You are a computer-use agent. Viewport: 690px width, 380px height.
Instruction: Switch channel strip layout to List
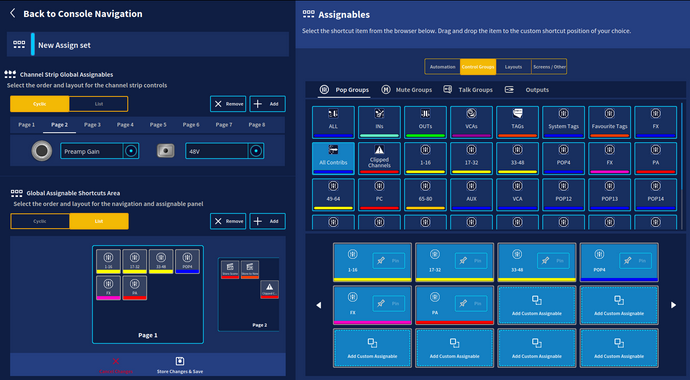pos(99,104)
